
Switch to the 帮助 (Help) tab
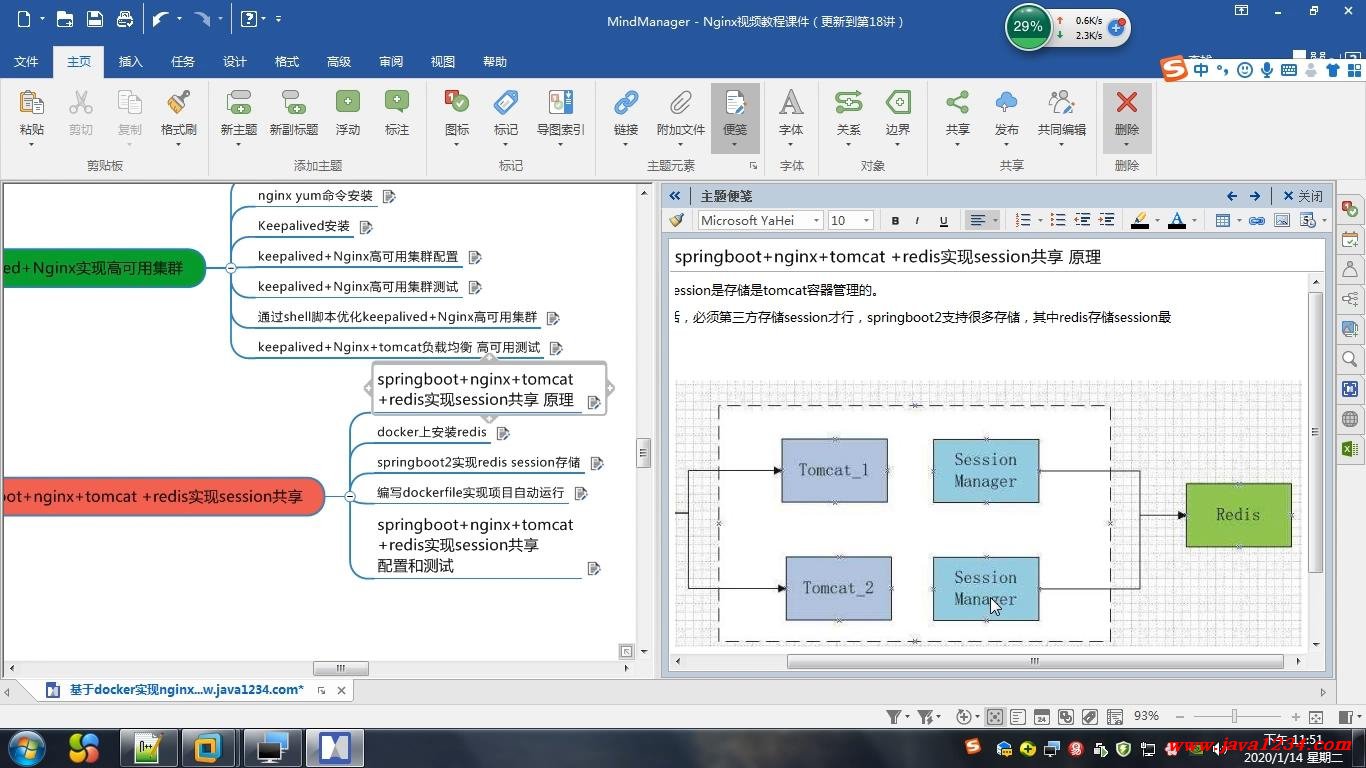[495, 61]
